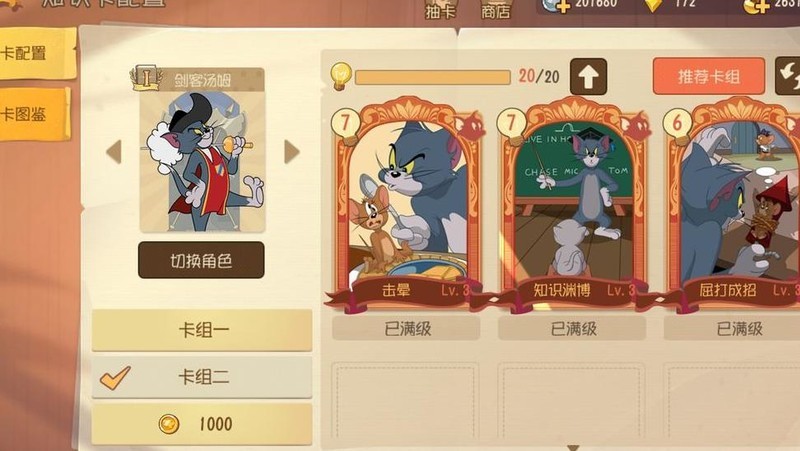Select deck 卡组二 with checkmark
Image resolution: width=800 pixels, height=451 pixels.
(202, 378)
